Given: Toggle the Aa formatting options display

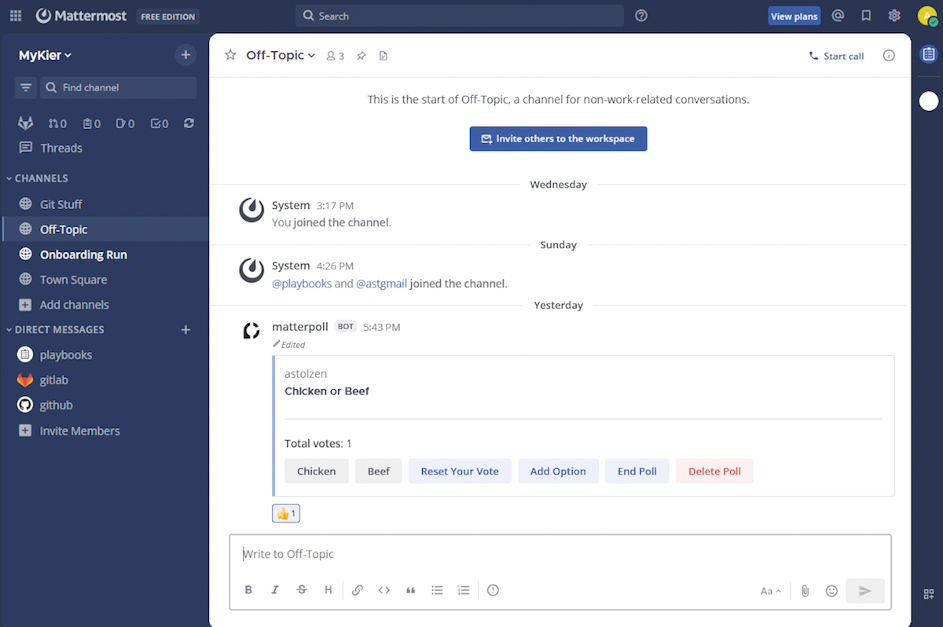Looking at the screenshot, I should [x=770, y=591].
